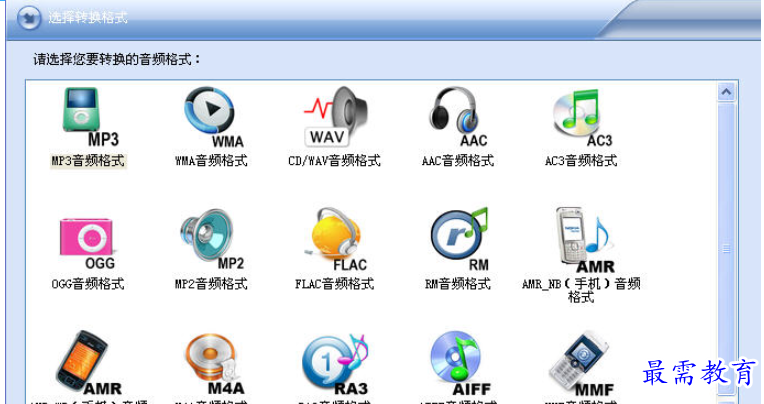Viewport: 764px width, 404px height.
Task: Click the RM音频格式 label
Action: pos(458,284)
